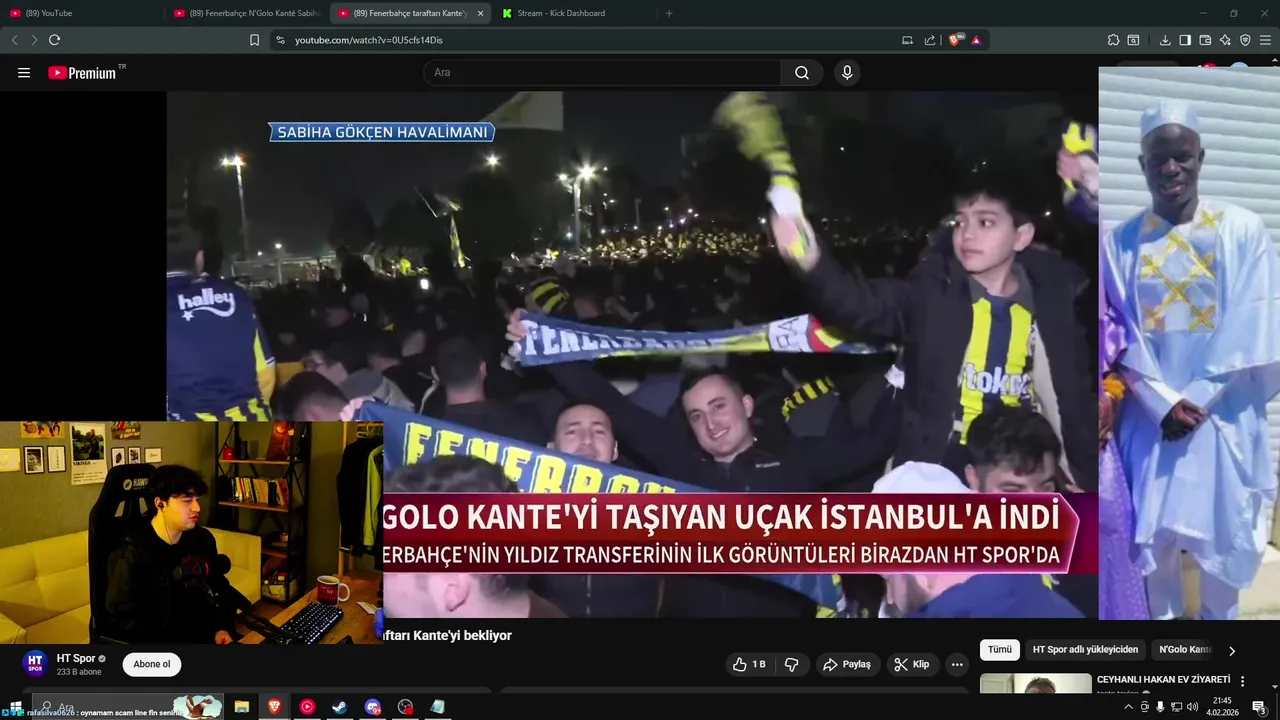
Task: Bookmark this page using the bookmark icon
Action: 254,40
